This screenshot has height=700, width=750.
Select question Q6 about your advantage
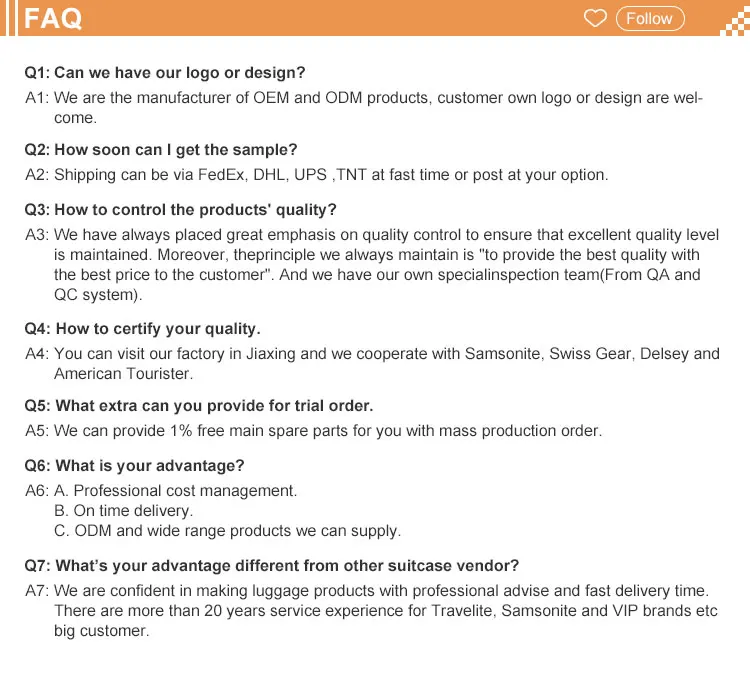134,466
